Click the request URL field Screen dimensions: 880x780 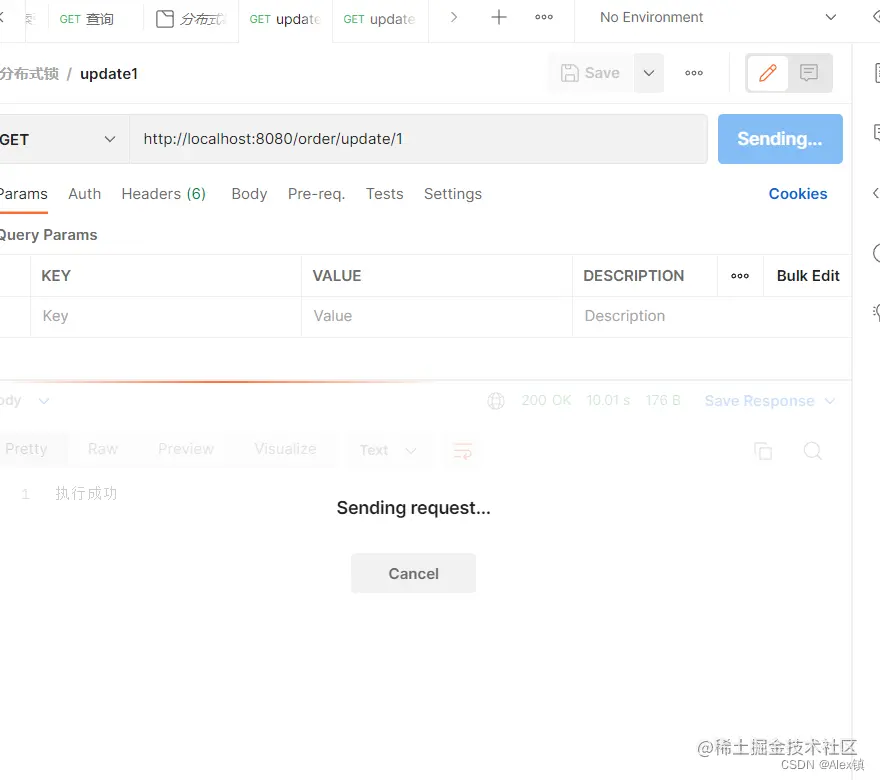coord(418,139)
